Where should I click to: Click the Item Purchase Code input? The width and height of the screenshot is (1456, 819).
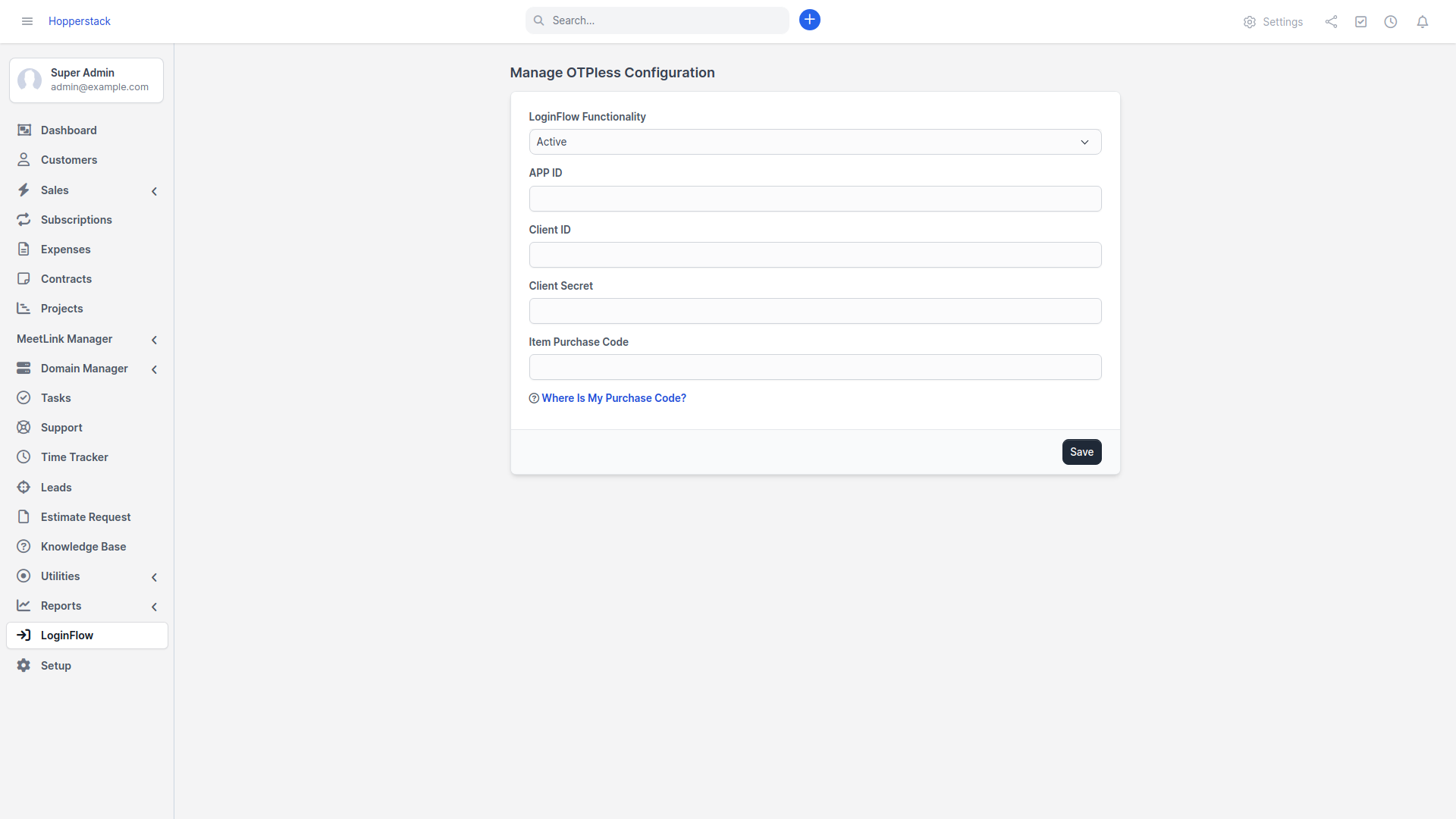[x=814, y=367]
